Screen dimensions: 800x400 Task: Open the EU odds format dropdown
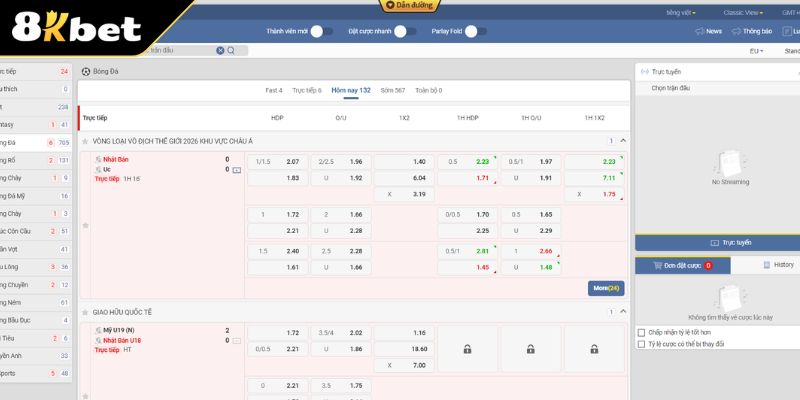pos(756,50)
